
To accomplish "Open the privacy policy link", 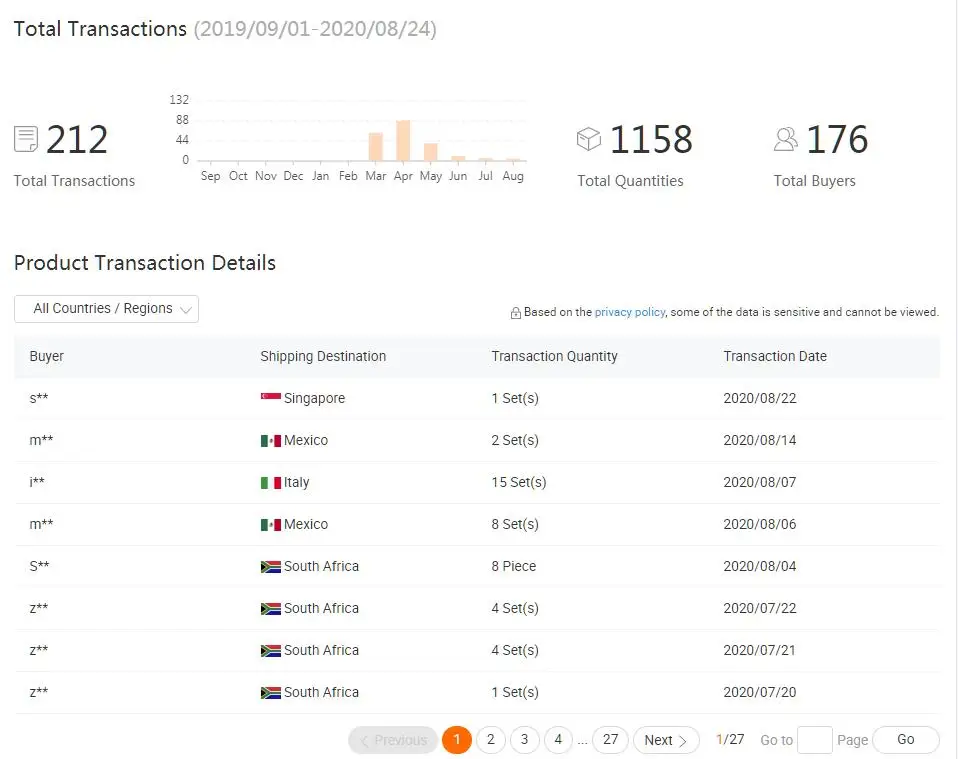I will [629, 312].
